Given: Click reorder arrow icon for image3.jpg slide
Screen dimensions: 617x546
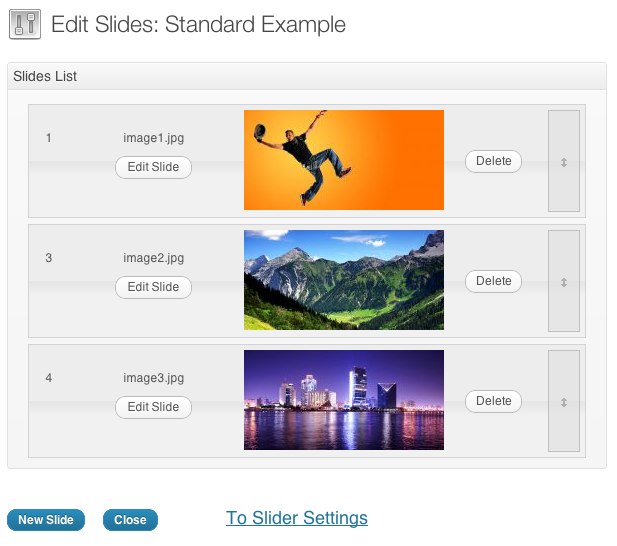Looking at the screenshot, I should tap(563, 402).
